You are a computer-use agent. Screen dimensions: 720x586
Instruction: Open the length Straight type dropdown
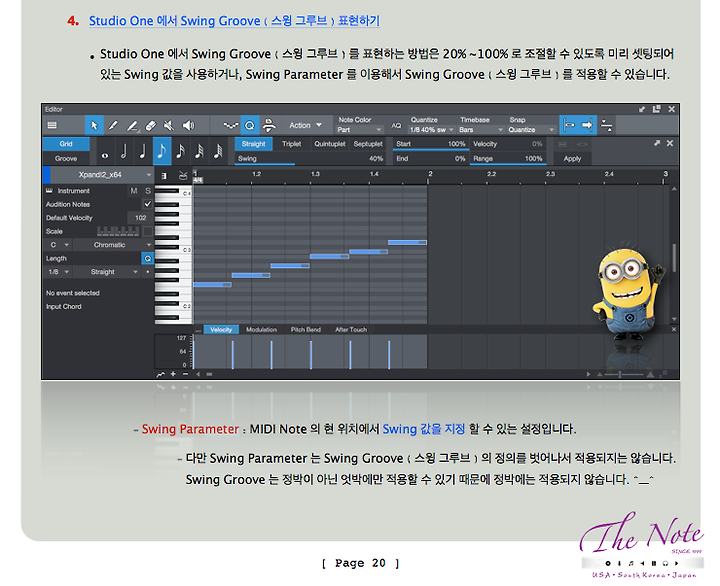(x=107, y=272)
